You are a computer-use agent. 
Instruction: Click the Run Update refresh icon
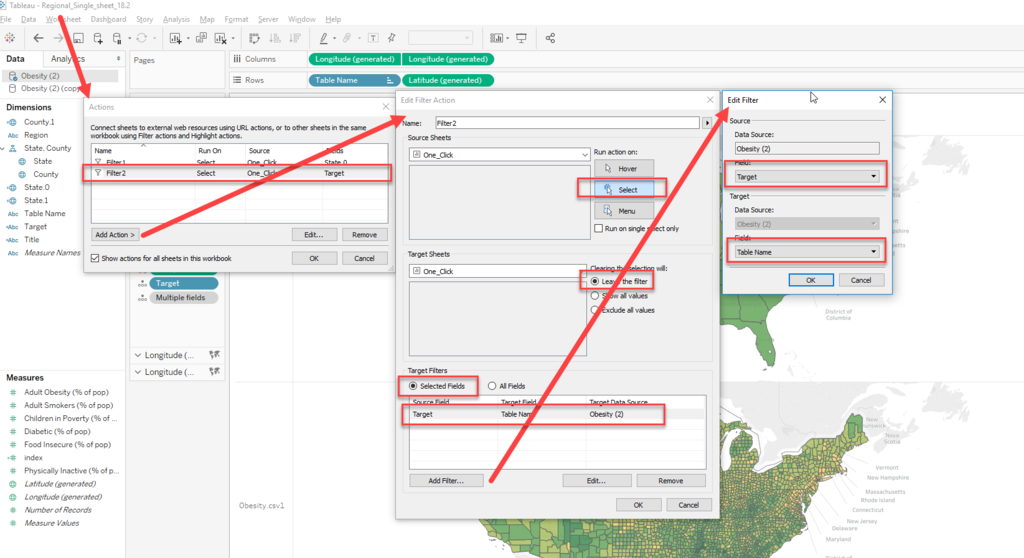pyautogui.click(x=142, y=38)
